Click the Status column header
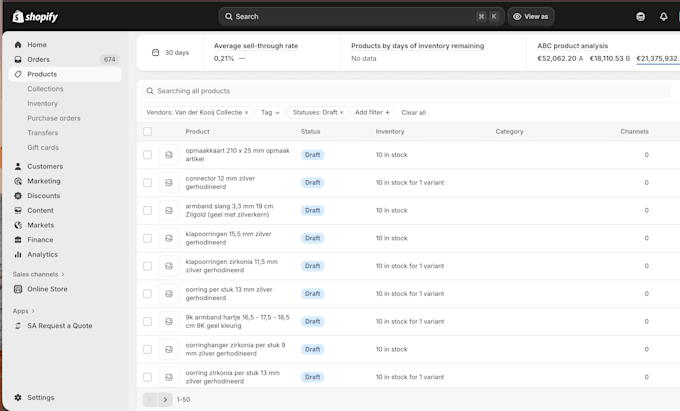This screenshot has width=680, height=411. (311, 131)
